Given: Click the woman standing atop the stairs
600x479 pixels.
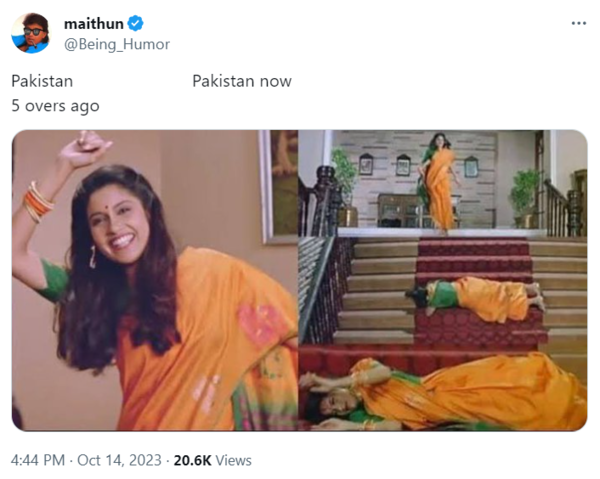Looking at the screenshot, I should click(439, 182).
